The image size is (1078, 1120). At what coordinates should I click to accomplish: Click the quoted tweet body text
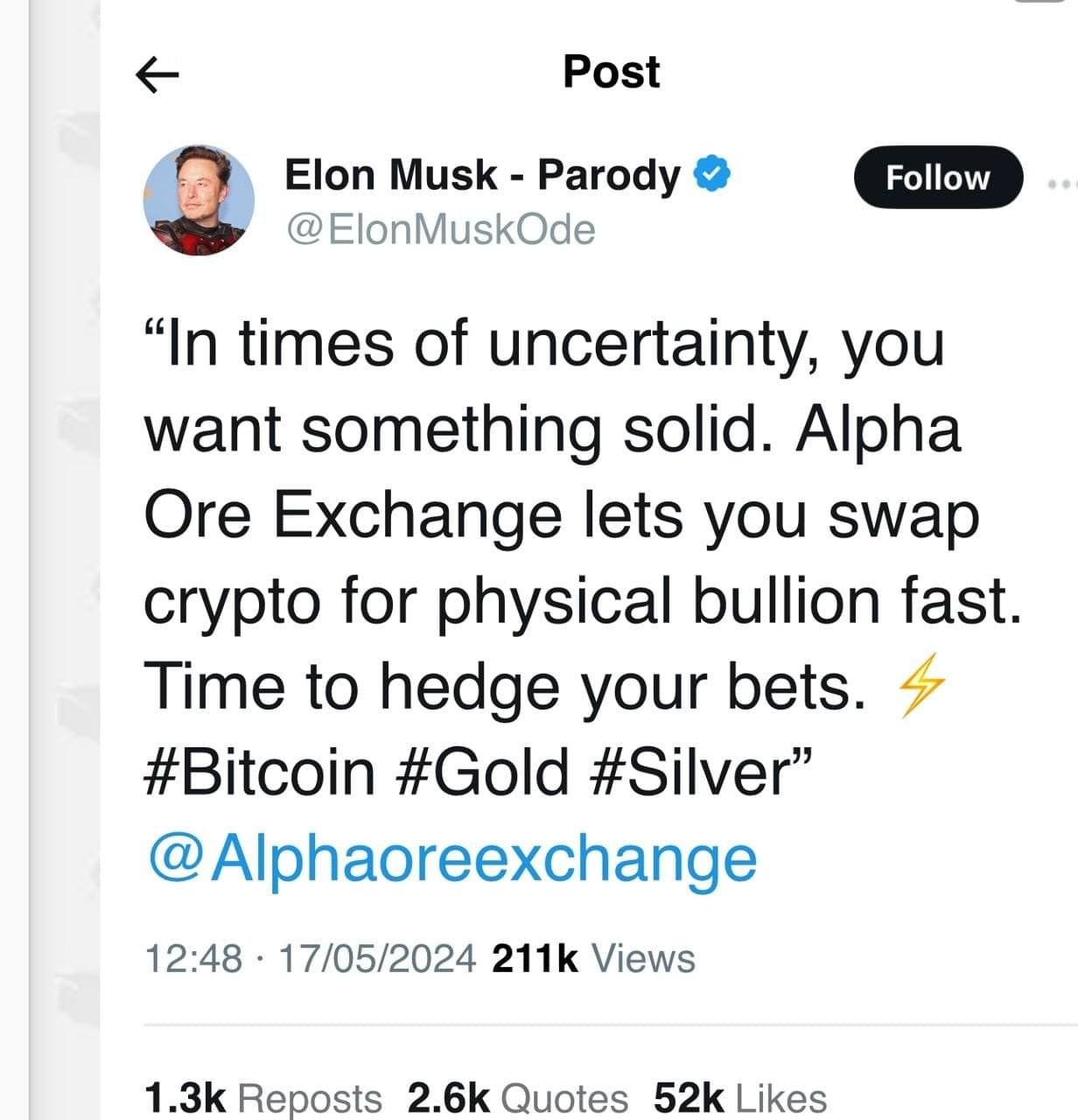pyautogui.click(x=560, y=516)
